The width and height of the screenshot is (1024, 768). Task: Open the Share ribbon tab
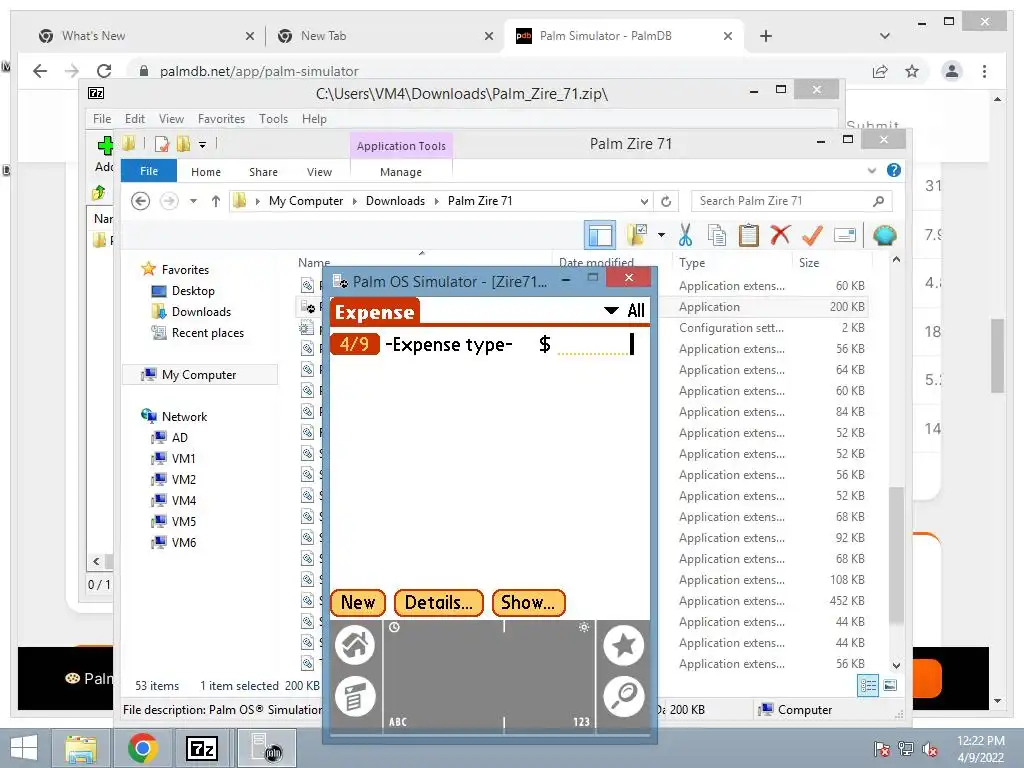click(263, 172)
